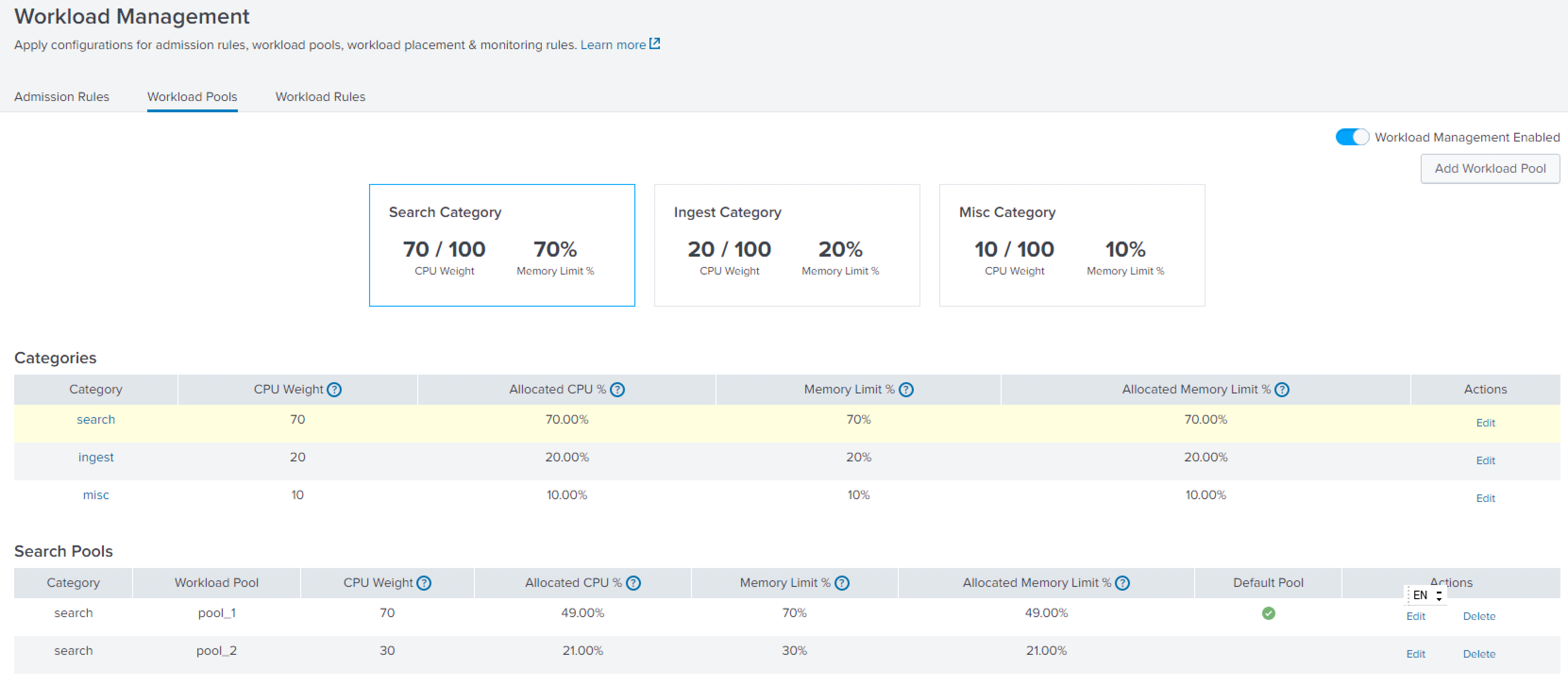Click Edit for the ingest category

tap(1485, 460)
